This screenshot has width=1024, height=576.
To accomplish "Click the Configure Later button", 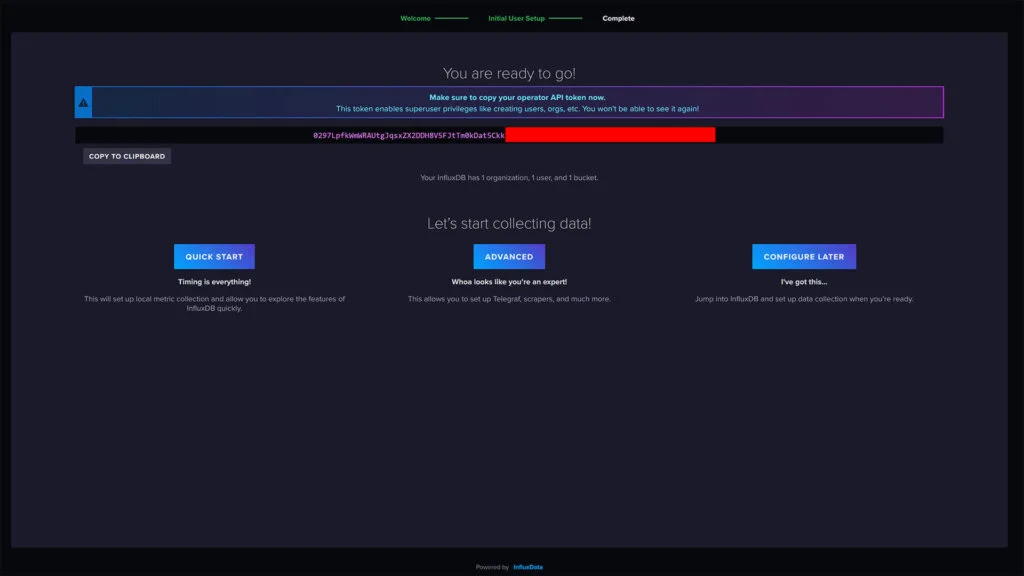I will click(x=804, y=257).
